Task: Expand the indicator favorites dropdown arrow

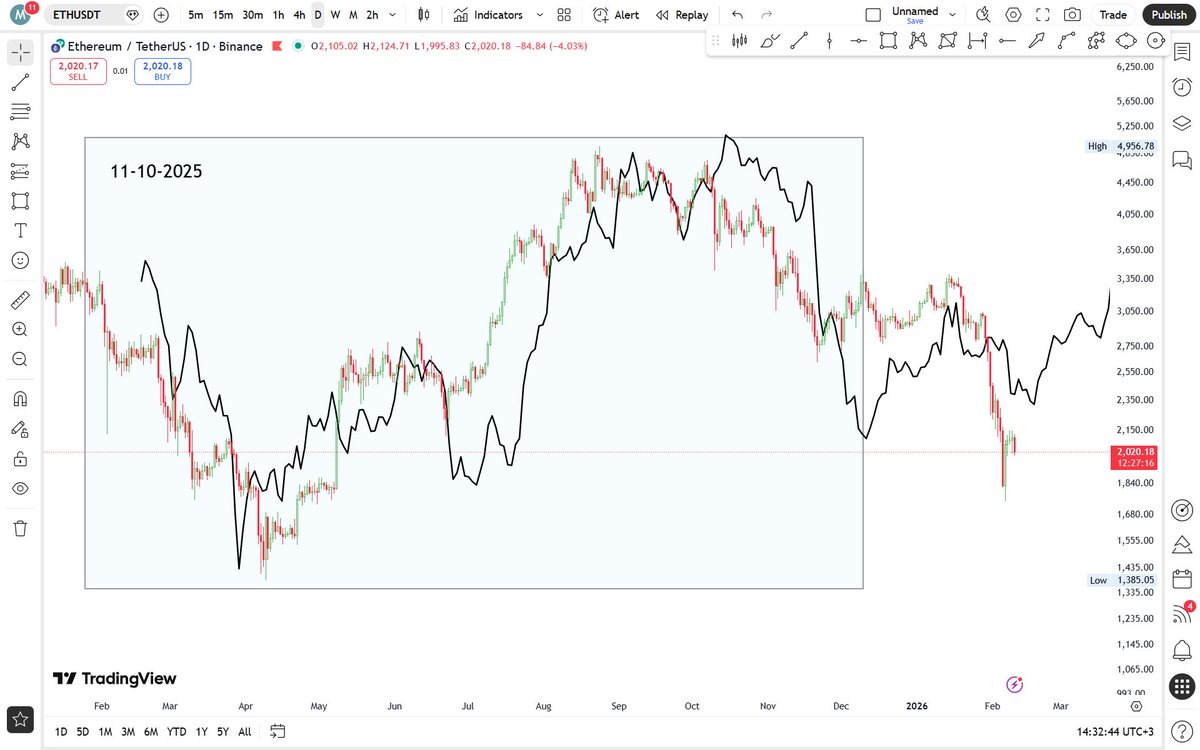Action: (x=540, y=15)
